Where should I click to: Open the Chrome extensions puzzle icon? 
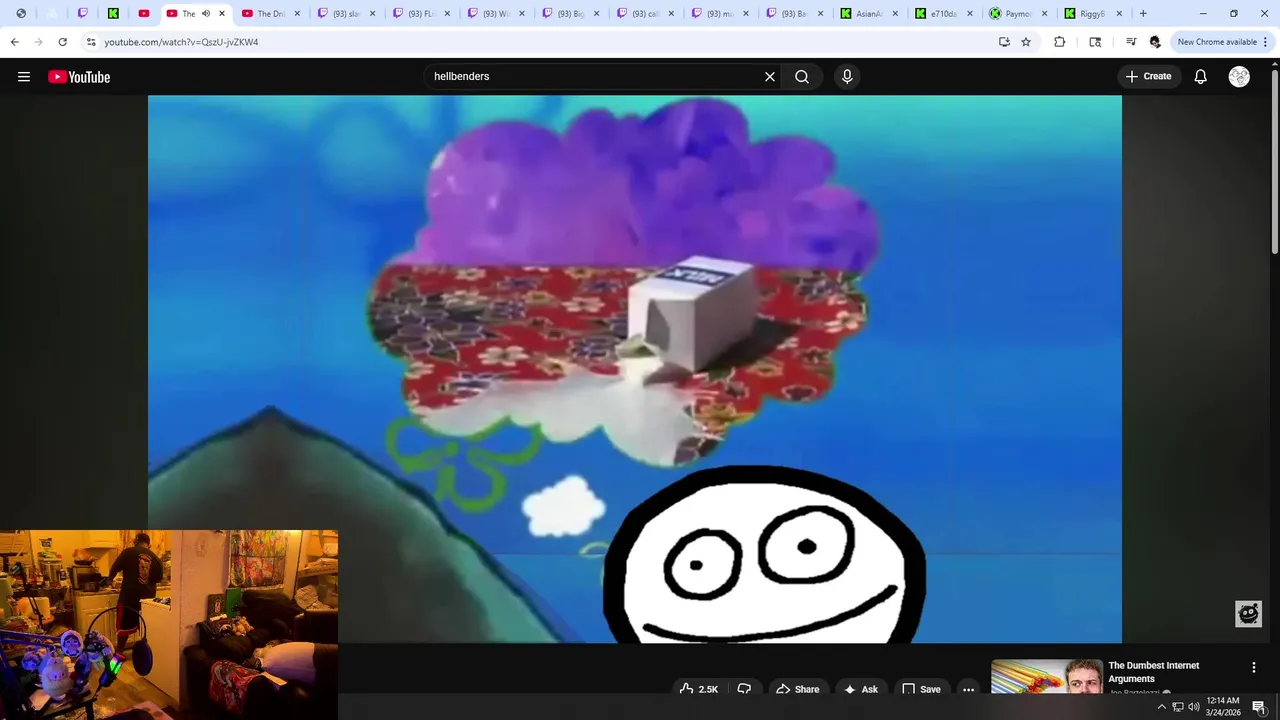(x=1060, y=42)
